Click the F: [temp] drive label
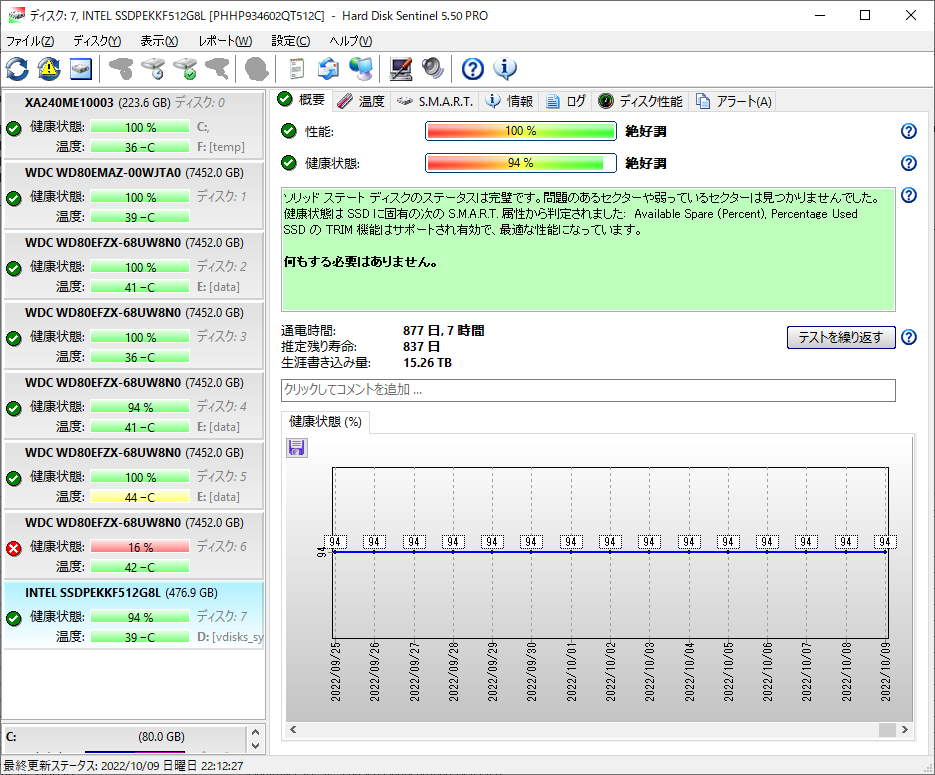The image size is (935, 775). (x=221, y=147)
